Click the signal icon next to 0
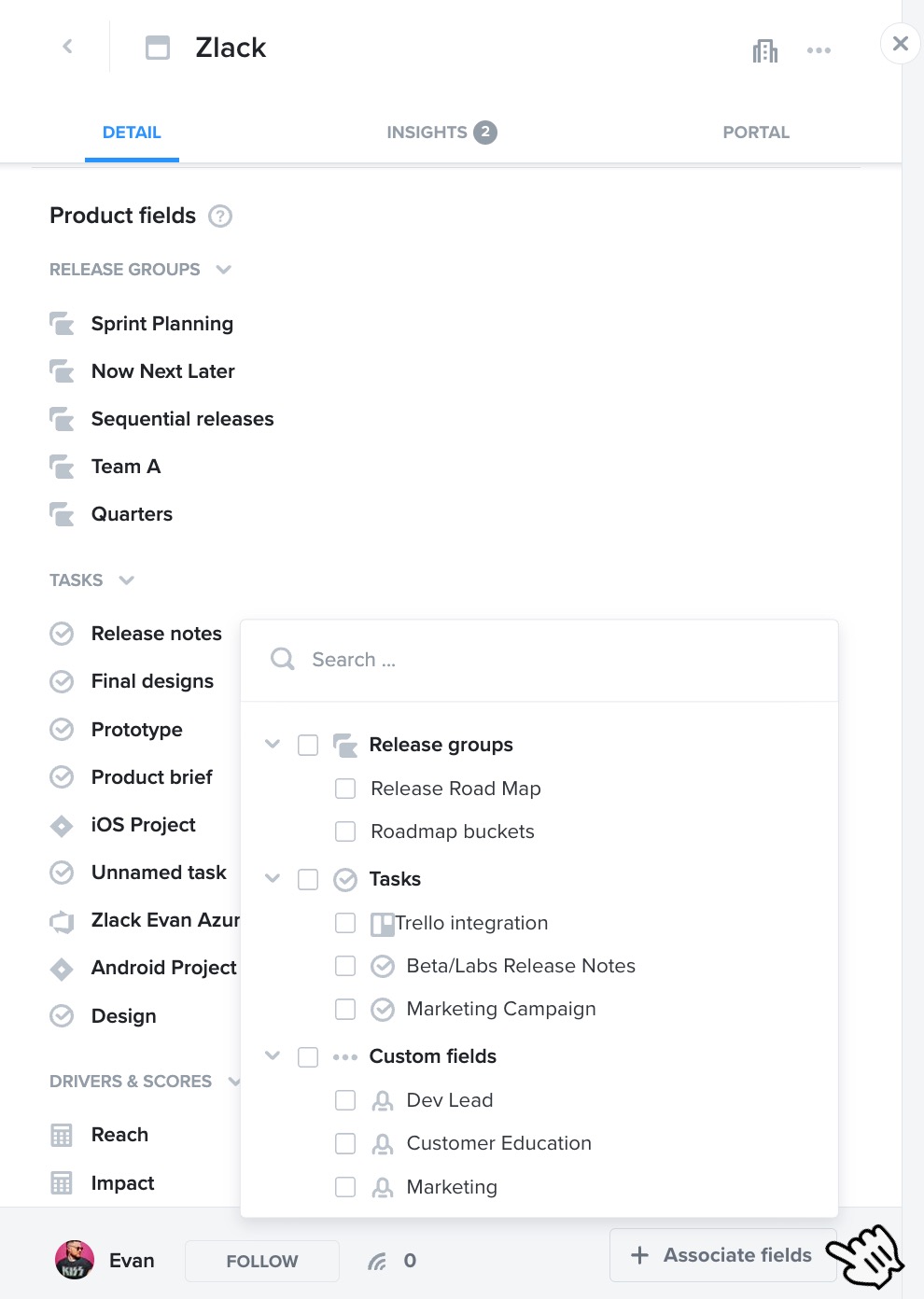Viewport: 924px width, 1299px height. coord(377,1262)
